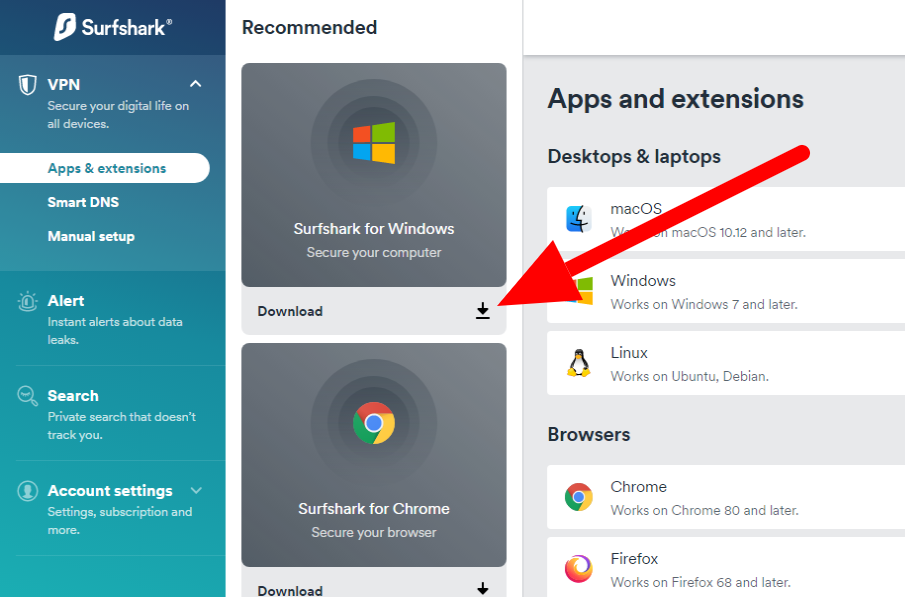905x597 pixels.
Task: Click the Account settings avatar icon
Action: click(27, 491)
